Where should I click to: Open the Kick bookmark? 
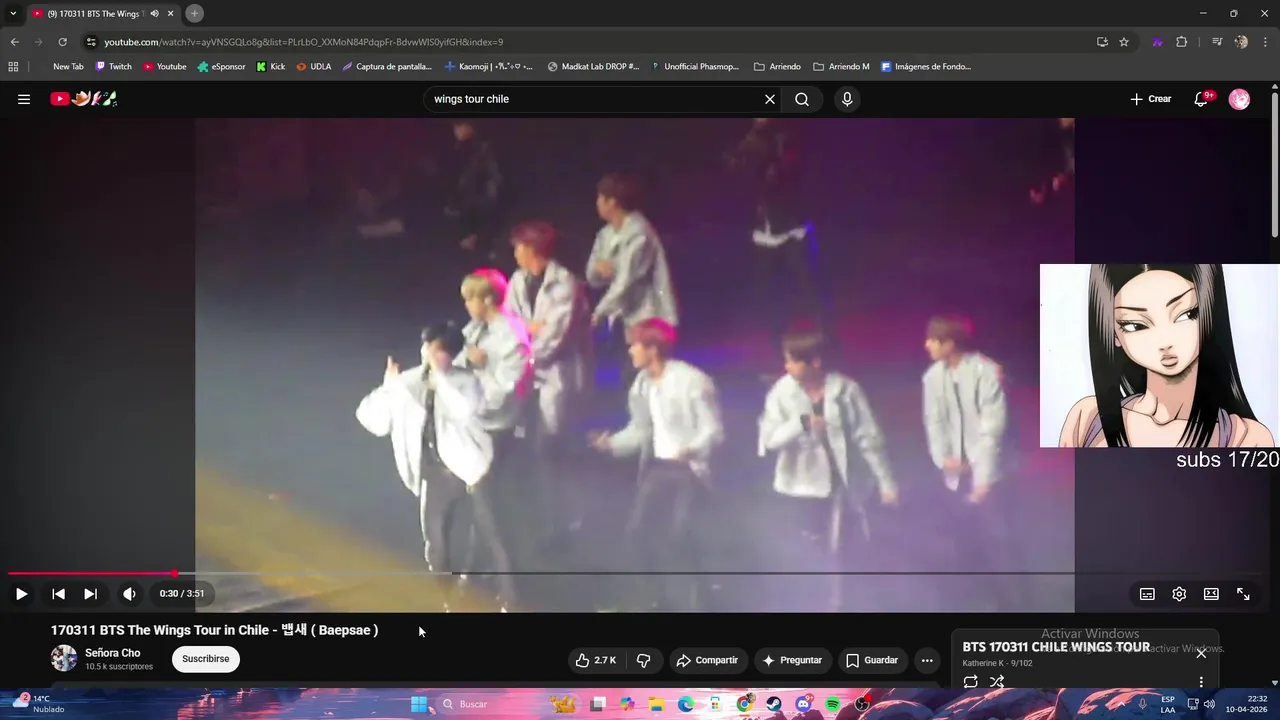tap(271, 67)
